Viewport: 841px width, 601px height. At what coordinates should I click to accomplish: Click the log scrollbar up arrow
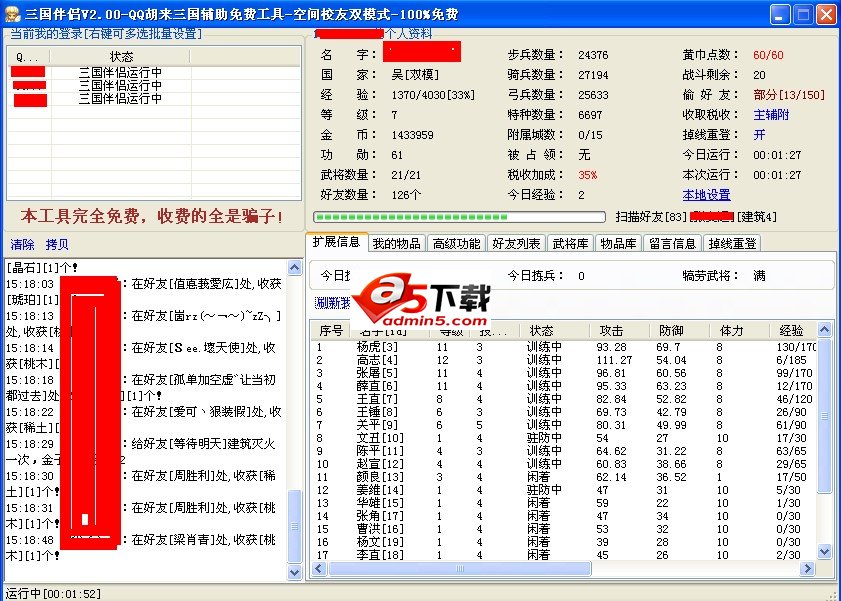(x=294, y=267)
